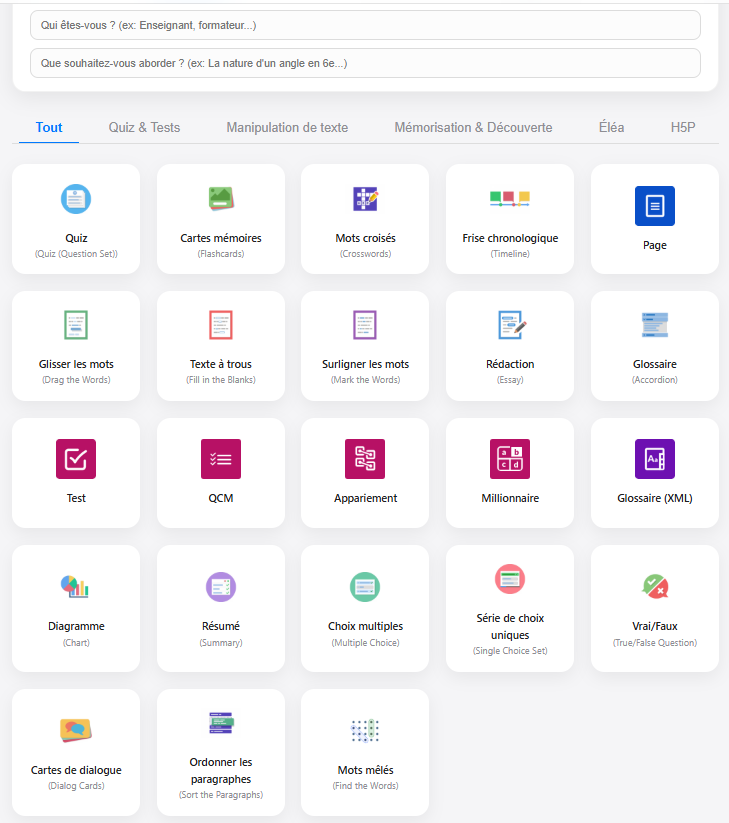This screenshot has height=823, width=729.
Task: Pick the purple Glossaire (XML) icon
Action: point(654,459)
